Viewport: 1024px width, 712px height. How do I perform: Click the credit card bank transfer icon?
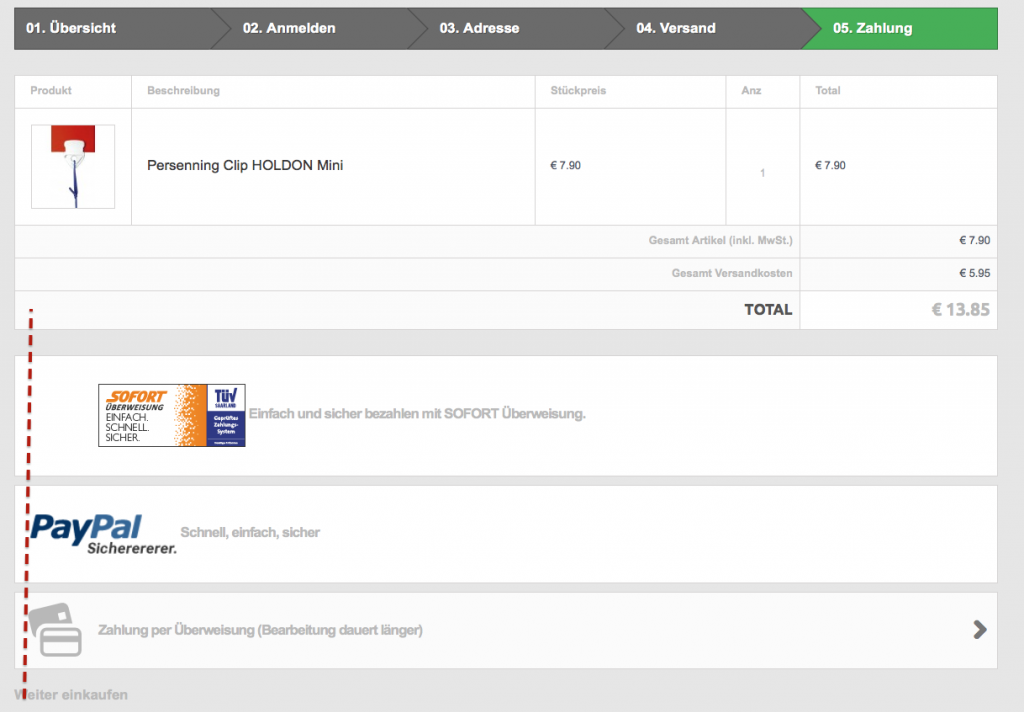pos(54,631)
